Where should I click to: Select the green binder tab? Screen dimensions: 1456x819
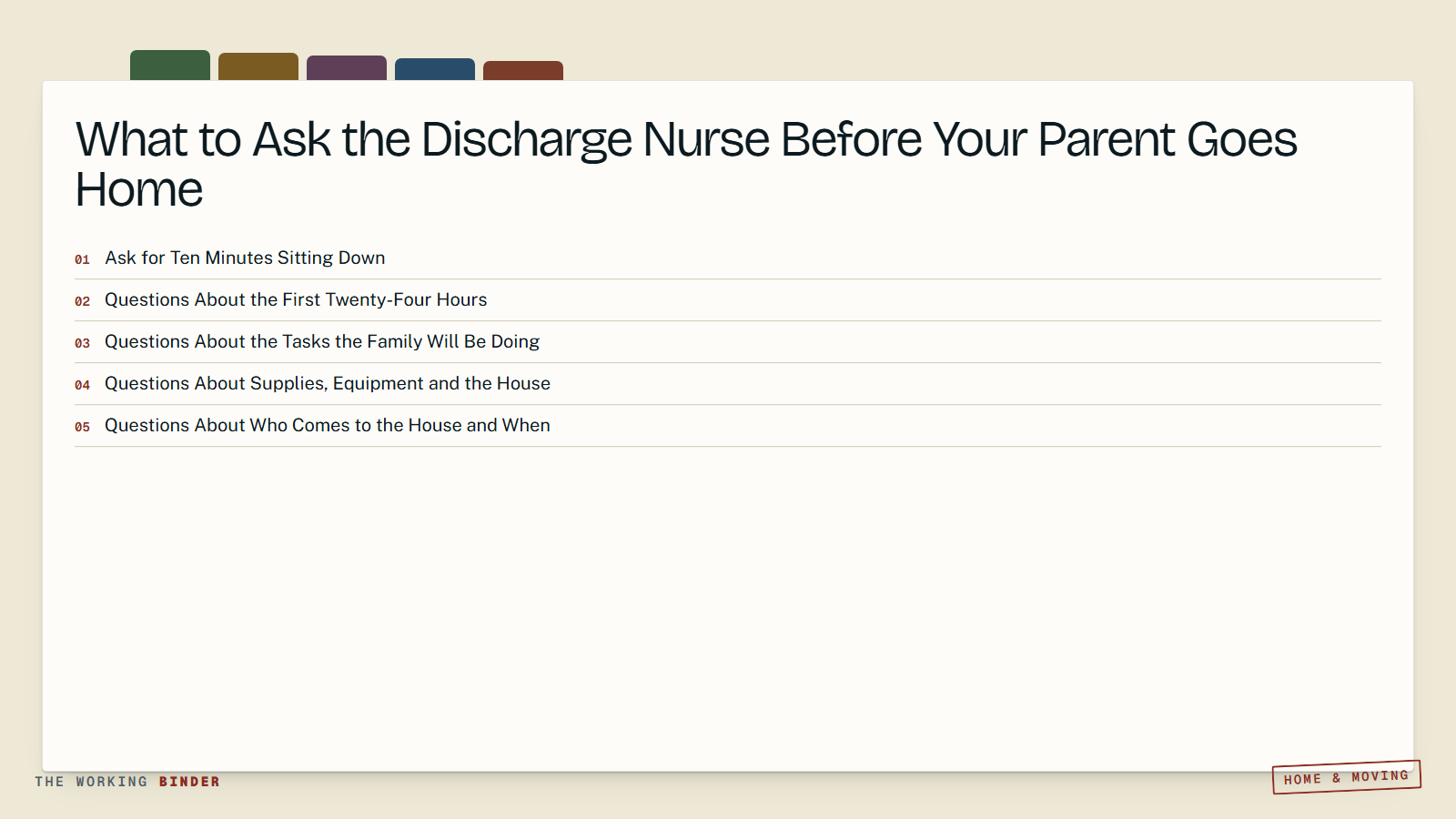(170, 66)
